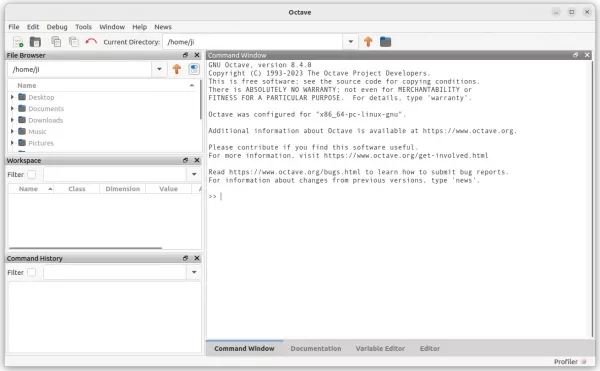Screen dimensions: 600x371
Task: Paste clipboard using toolbar icon
Action: click(x=73, y=42)
